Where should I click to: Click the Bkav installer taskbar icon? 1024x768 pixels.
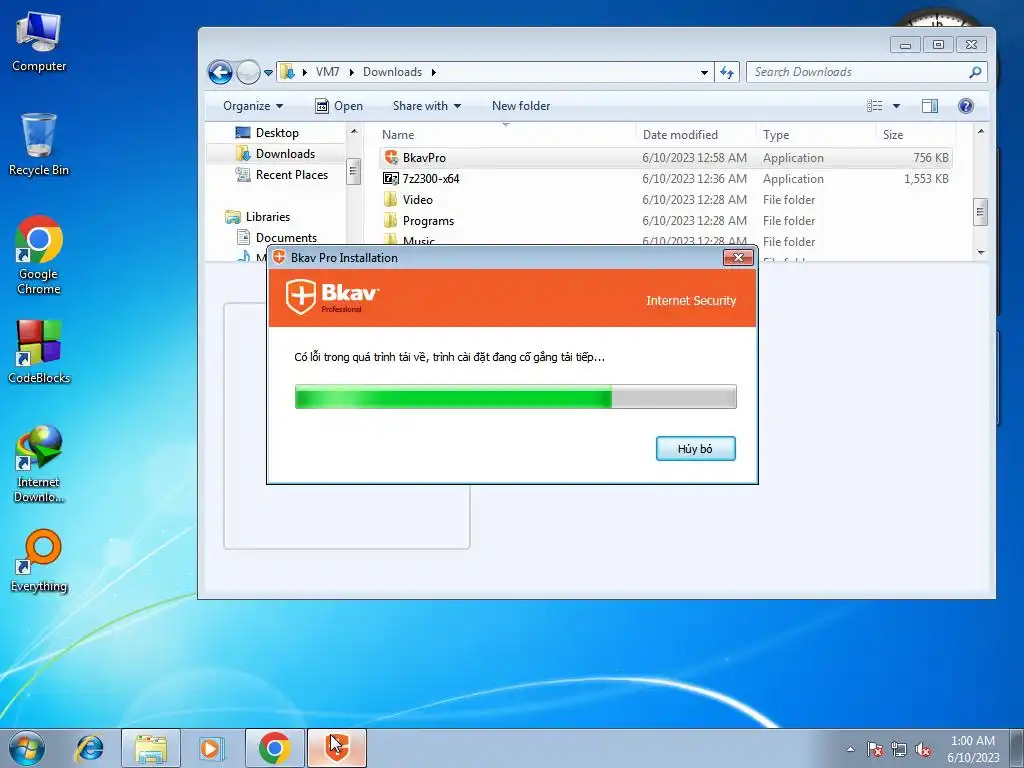(x=336, y=748)
